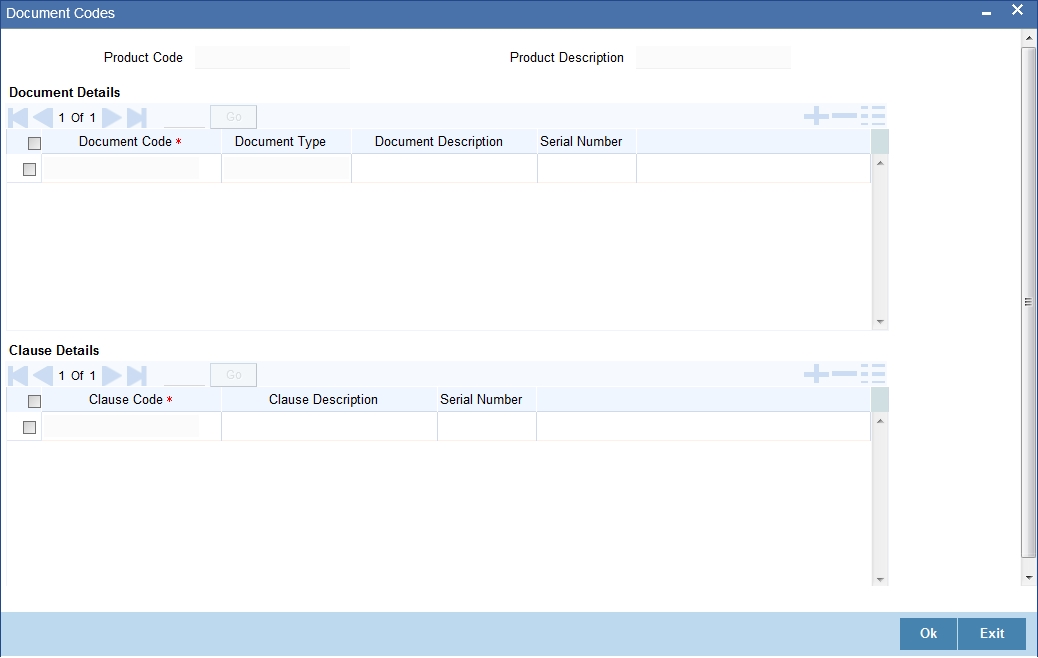Navigate to next Document Details page
1038x658 pixels.
coord(111,117)
